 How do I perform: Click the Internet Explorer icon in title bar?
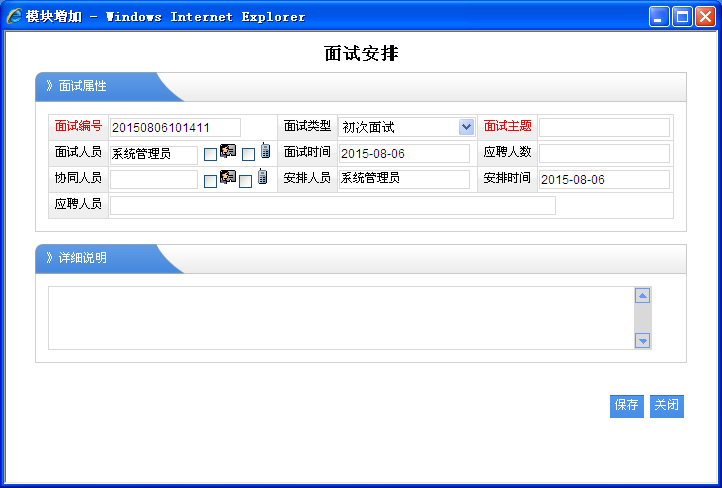[x=15, y=16]
